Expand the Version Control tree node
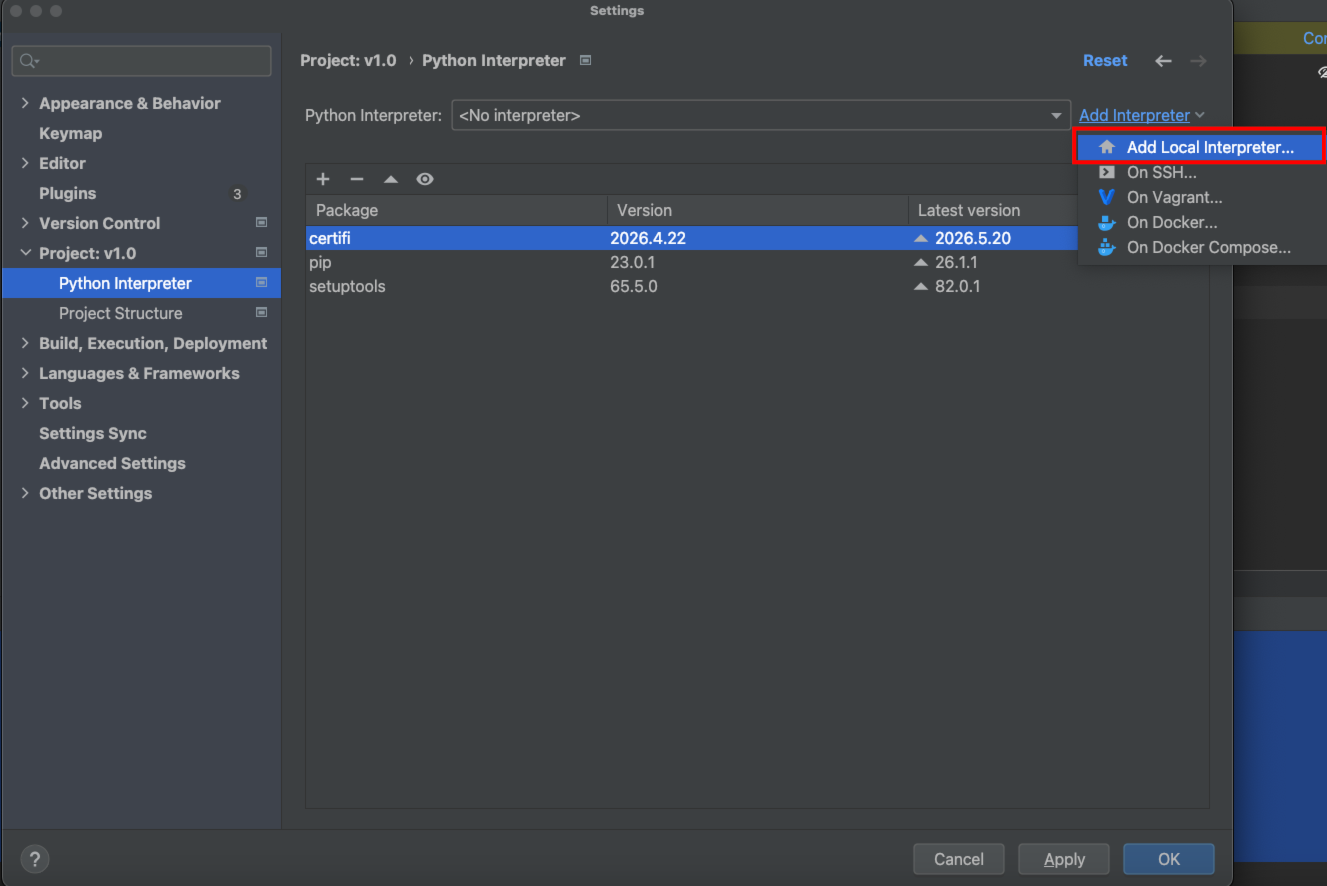The width and height of the screenshot is (1327, 886). 25,223
